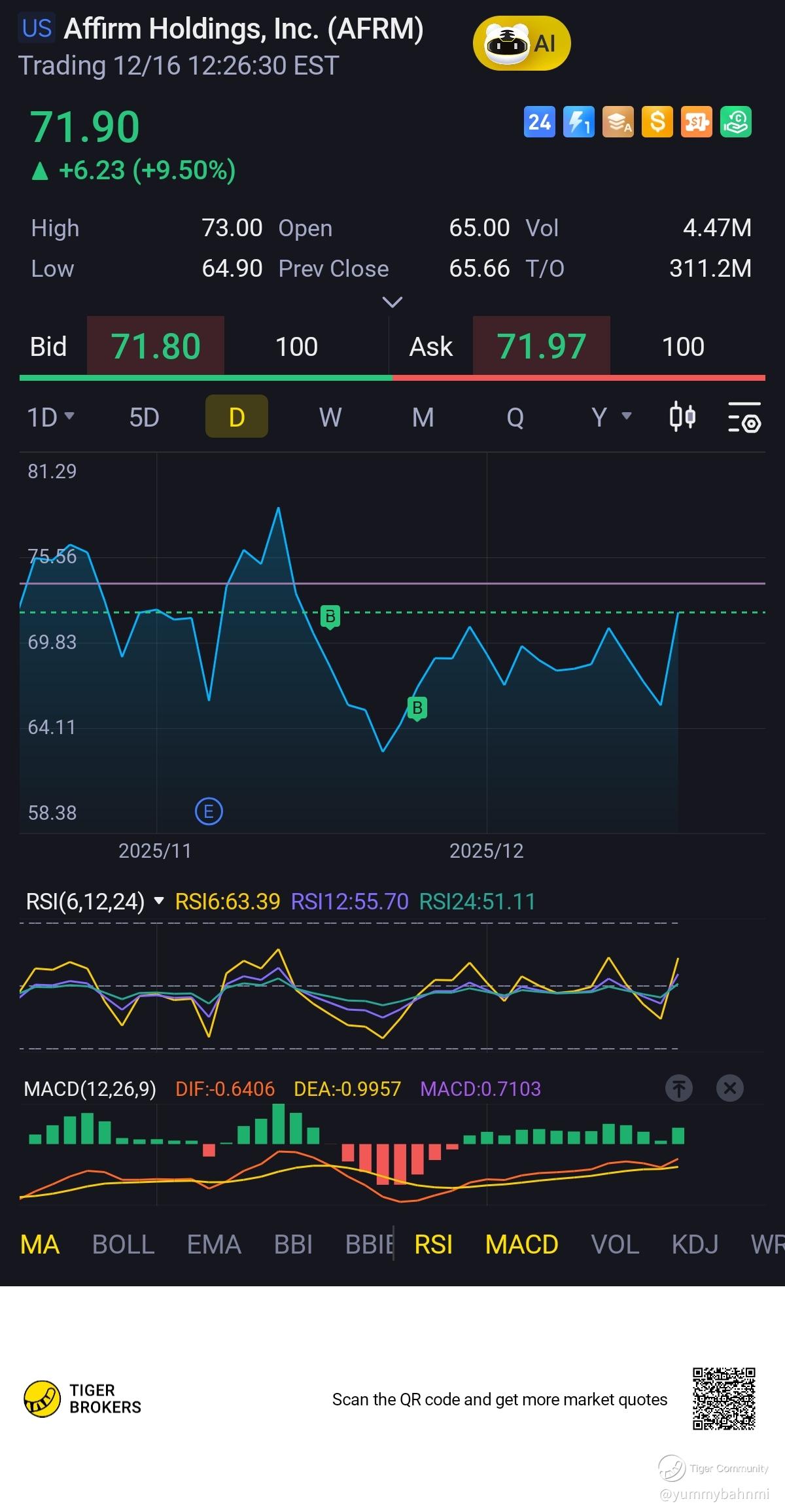Tap the blue 24-hour trading icon
Viewport: 785px width, 1512px height.
(x=539, y=122)
